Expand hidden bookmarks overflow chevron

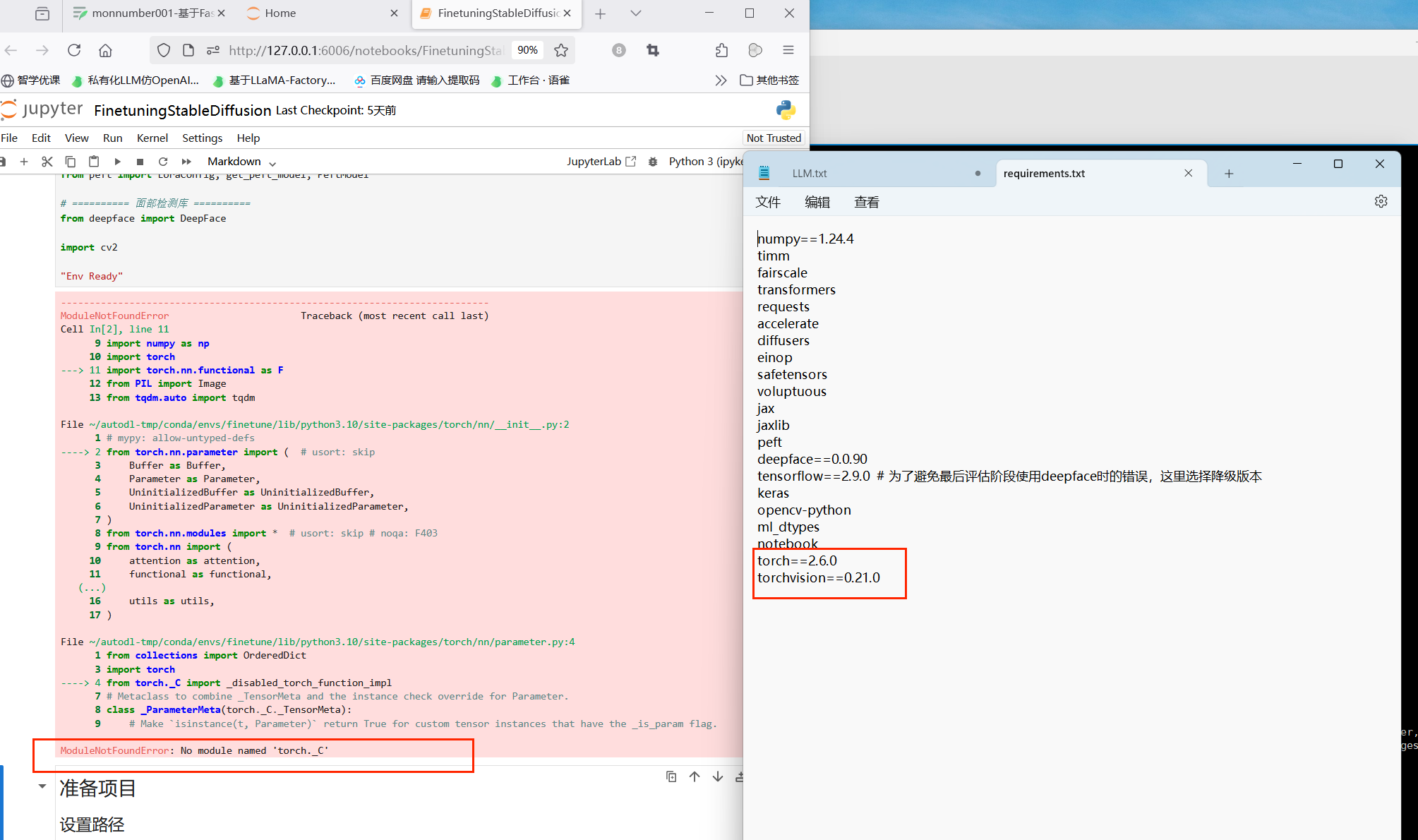pyautogui.click(x=720, y=80)
